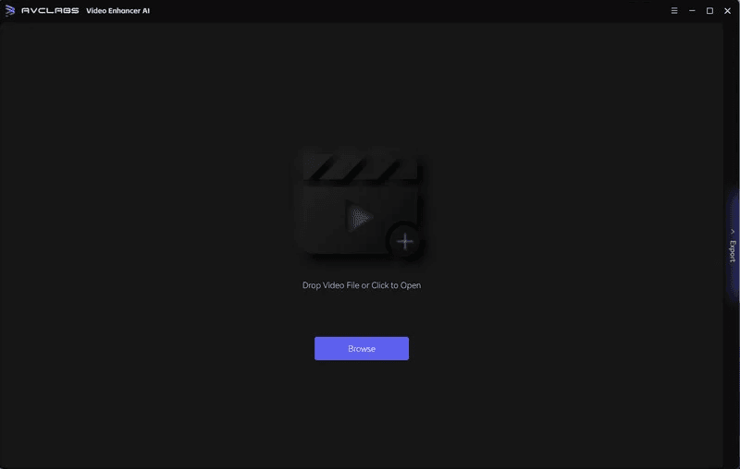Click 'Drop Video File or Click to Open' text
Image resolution: width=740 pixels, height=469 pixels.
coord(362,285)
